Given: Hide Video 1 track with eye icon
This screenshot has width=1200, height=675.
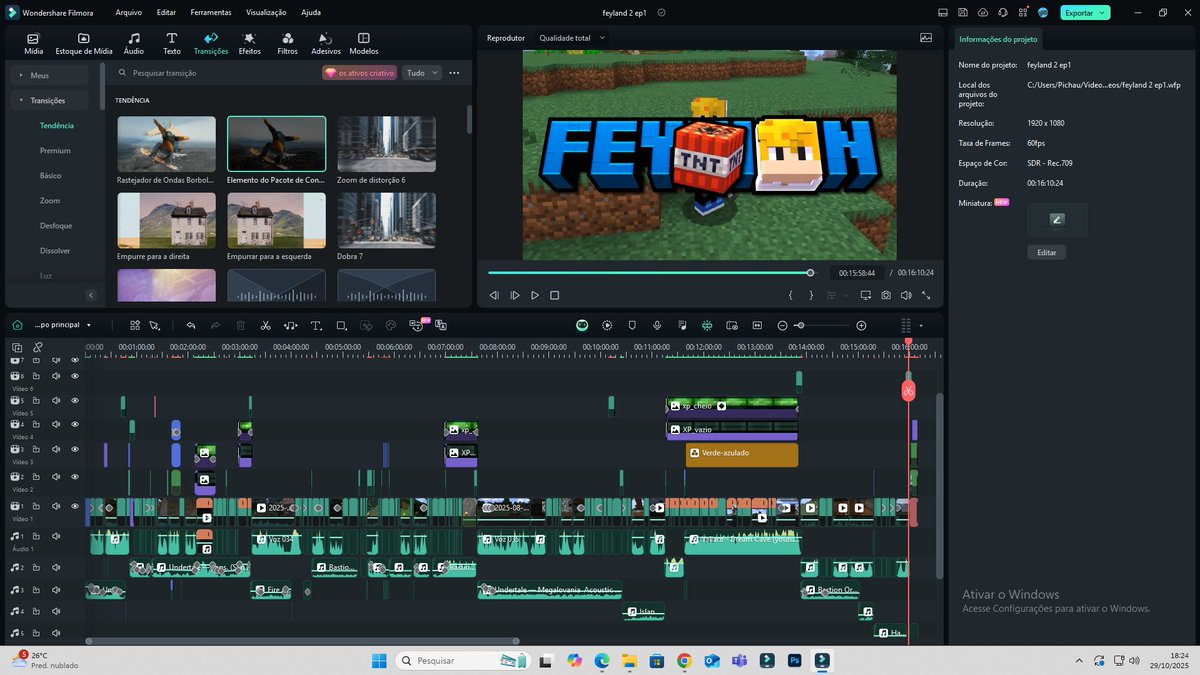Looking at the screenshot, I should 74,506.
